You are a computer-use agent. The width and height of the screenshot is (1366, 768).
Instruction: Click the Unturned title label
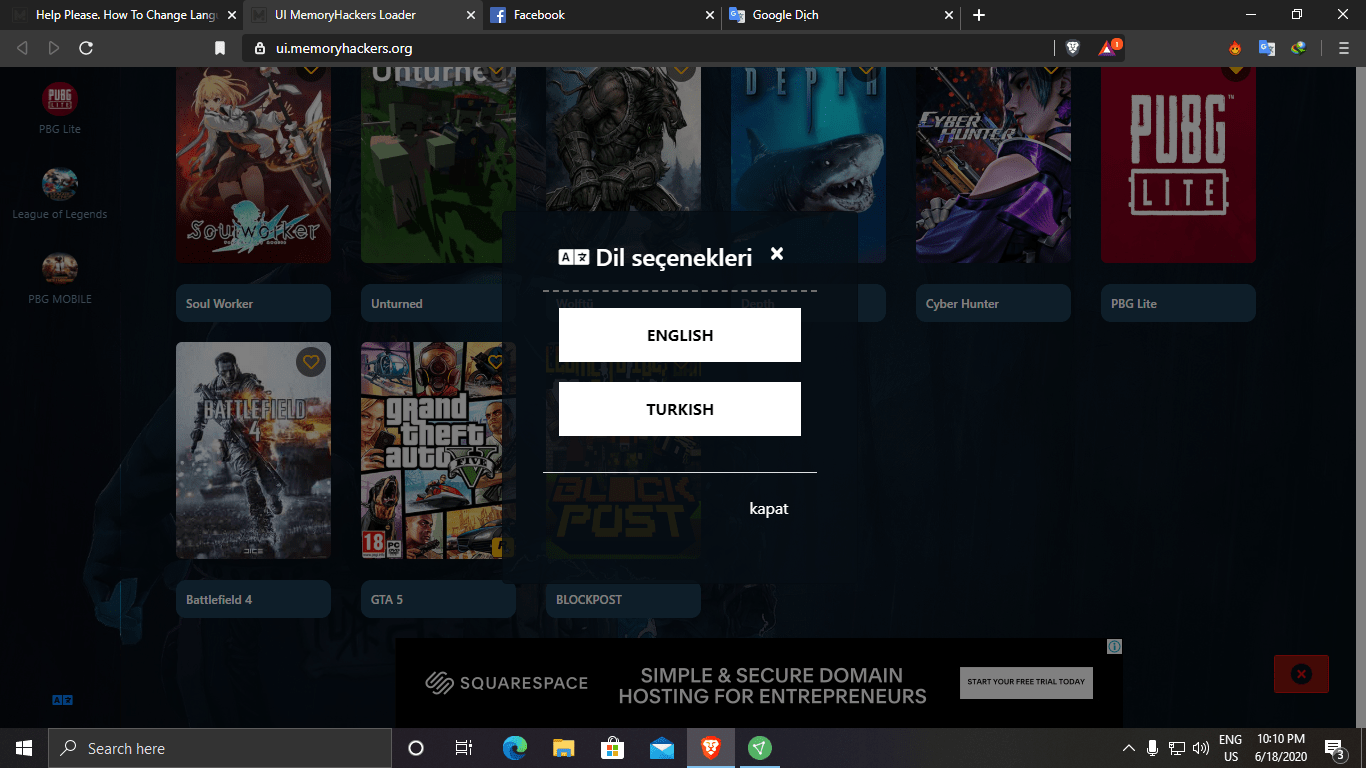[433, 303]
